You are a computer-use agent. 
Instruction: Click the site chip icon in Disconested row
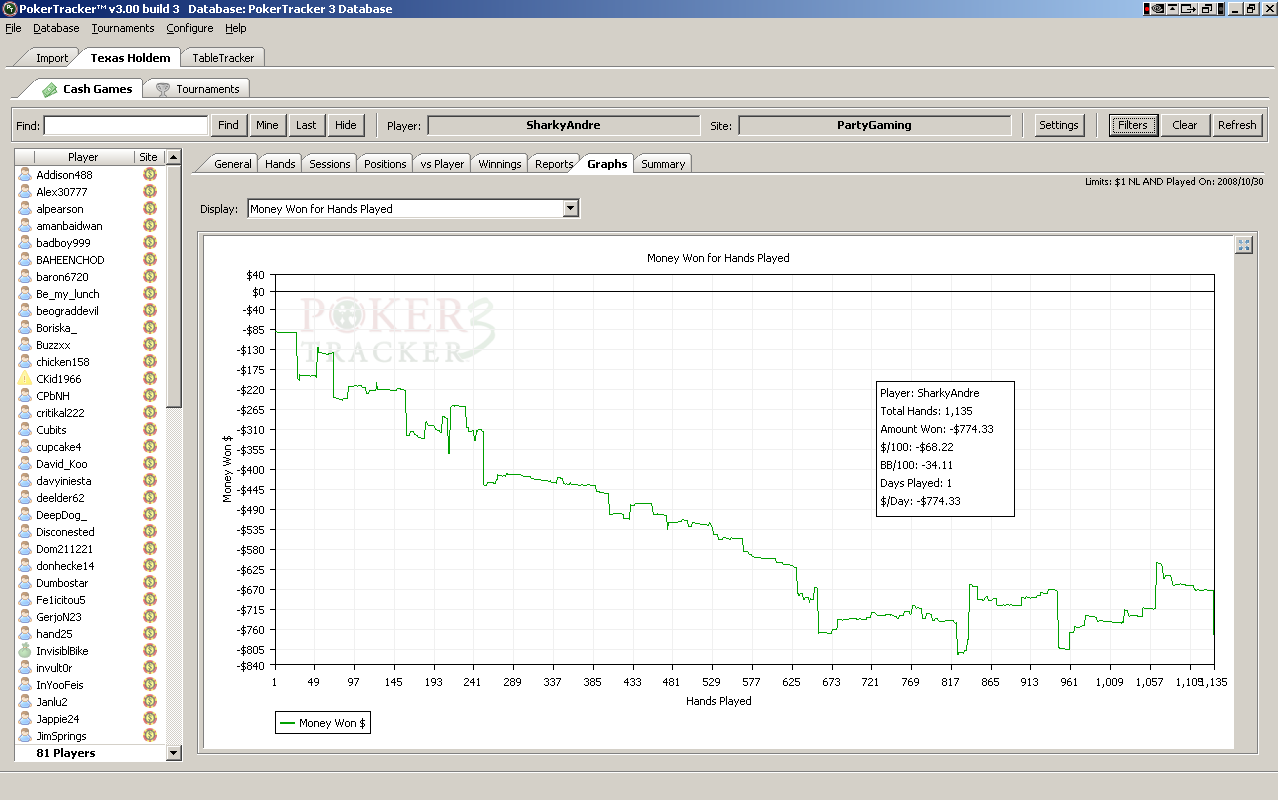tap(150, 532)
